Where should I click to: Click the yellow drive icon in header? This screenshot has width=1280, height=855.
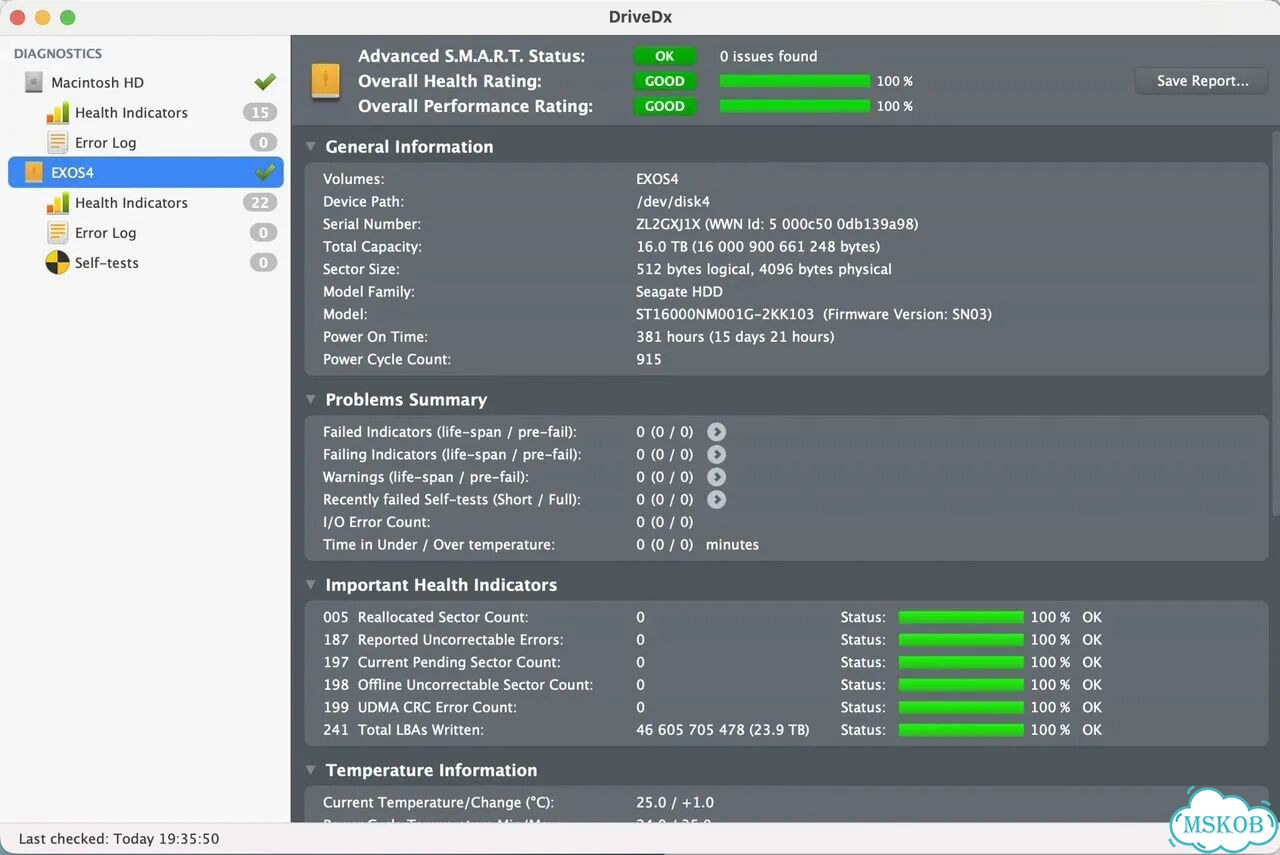[x=326, y=81]
